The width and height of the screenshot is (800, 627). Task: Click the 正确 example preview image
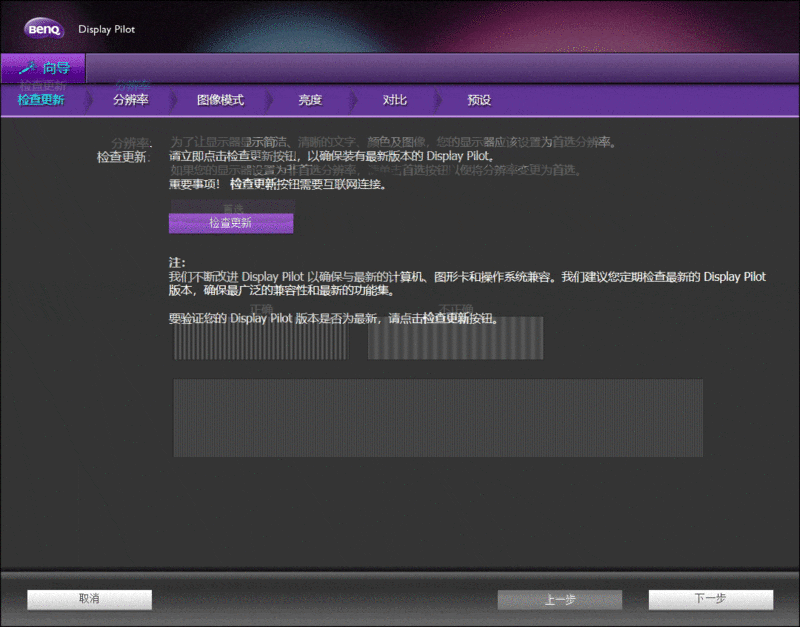pos(261,338)
